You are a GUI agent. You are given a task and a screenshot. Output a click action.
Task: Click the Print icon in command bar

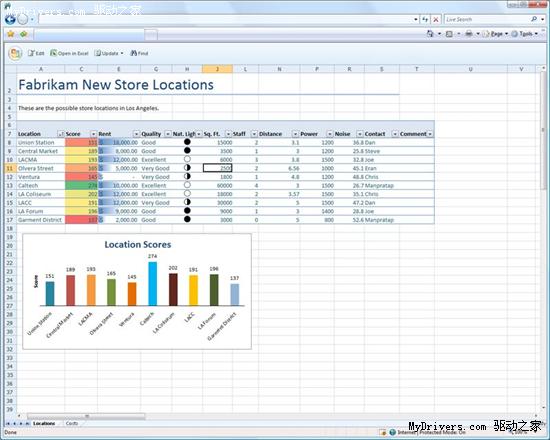469,34
